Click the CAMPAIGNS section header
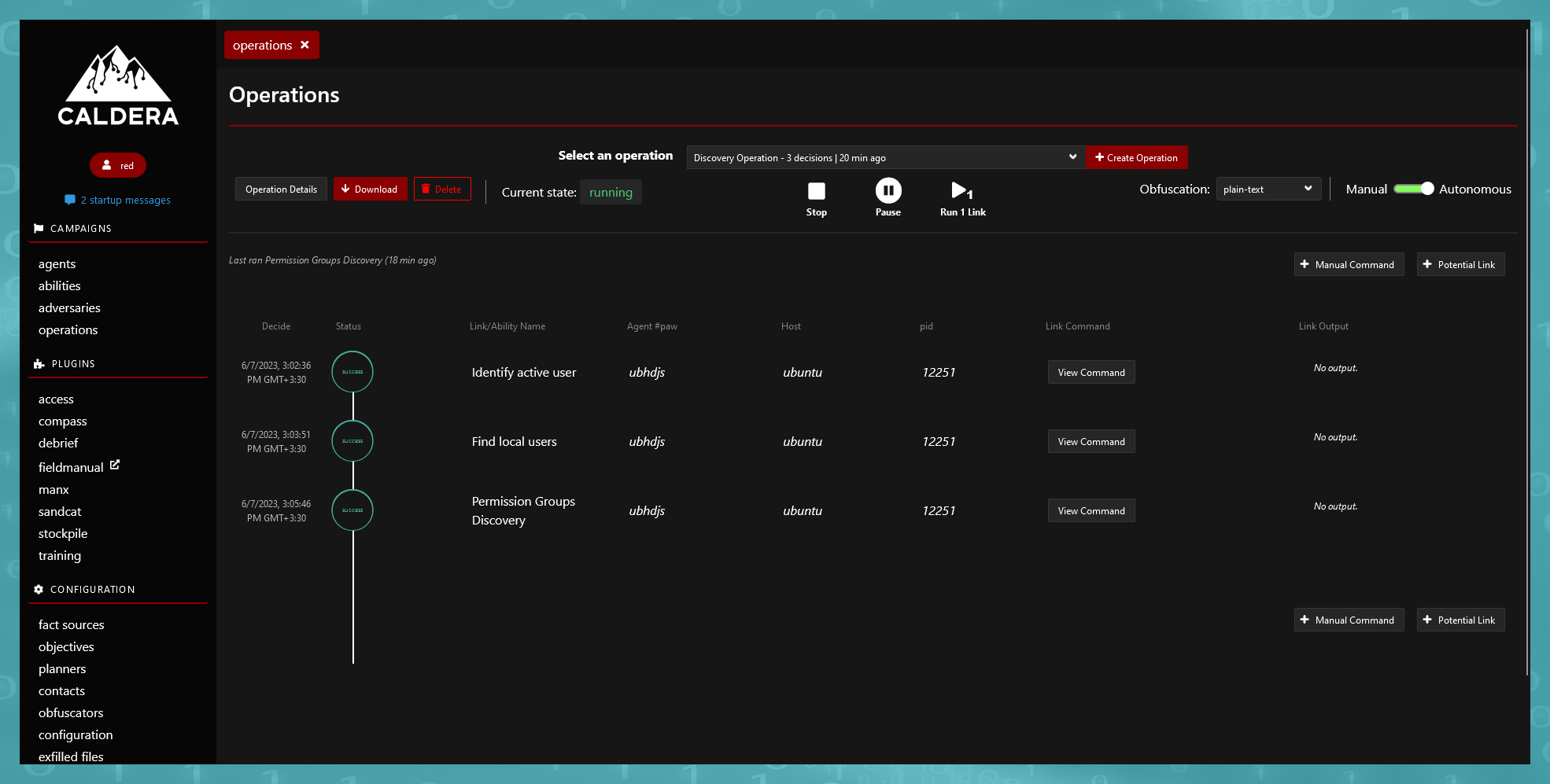1550x784 pixels. point(80,228)
